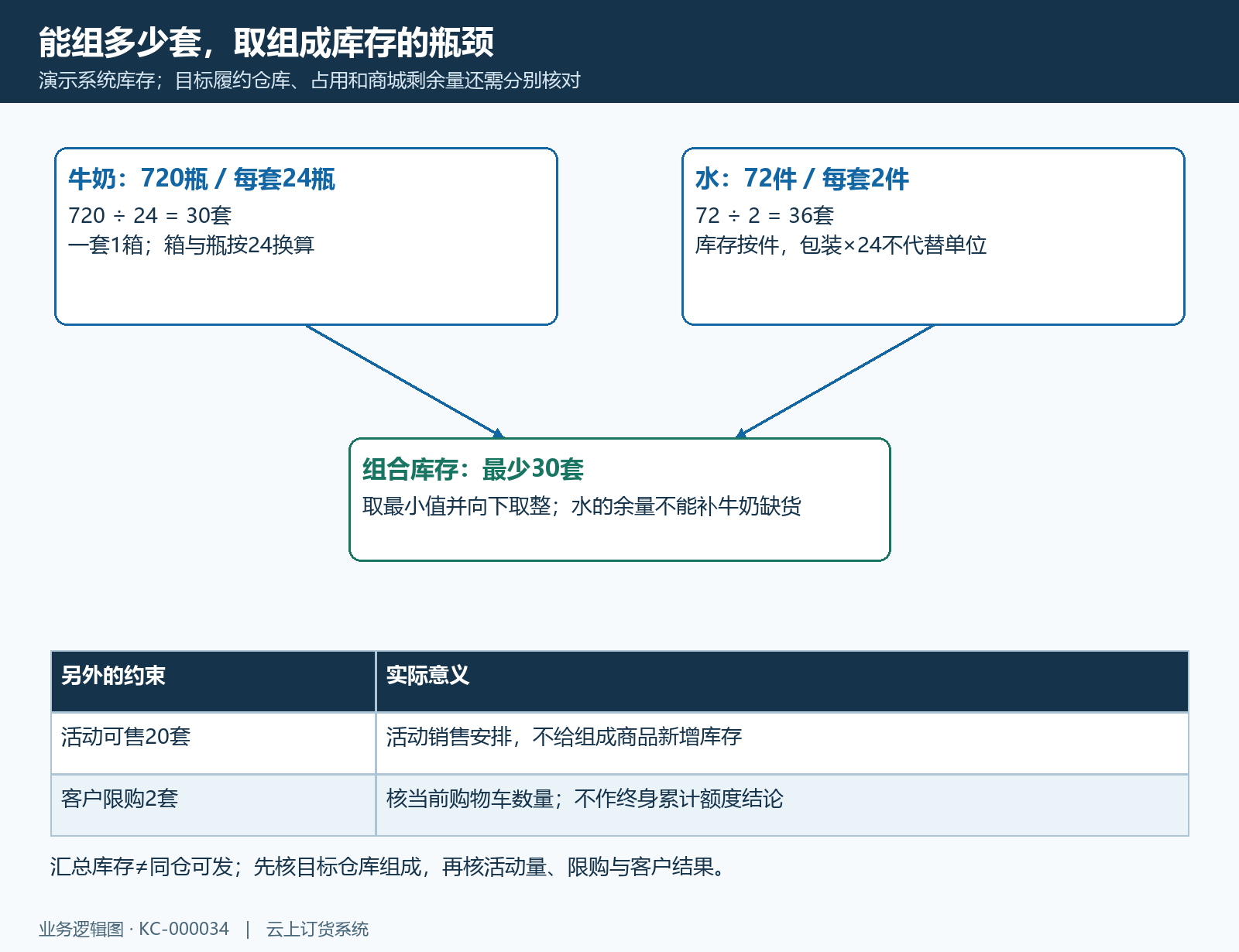Click the footer text 业务逻辑图 · KC-000034
Screen dimensions: 1239x952
point(134,929)
